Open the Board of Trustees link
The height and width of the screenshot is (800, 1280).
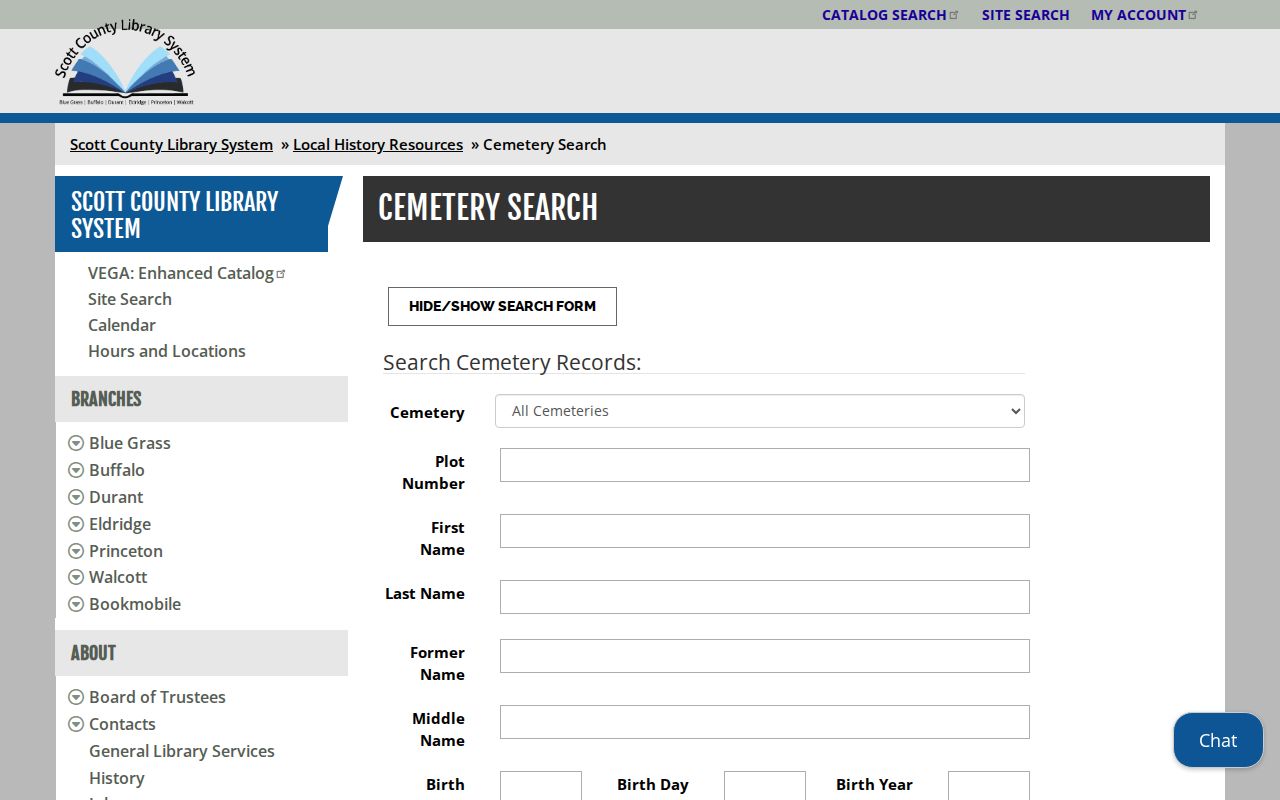[x=157, y=697]
